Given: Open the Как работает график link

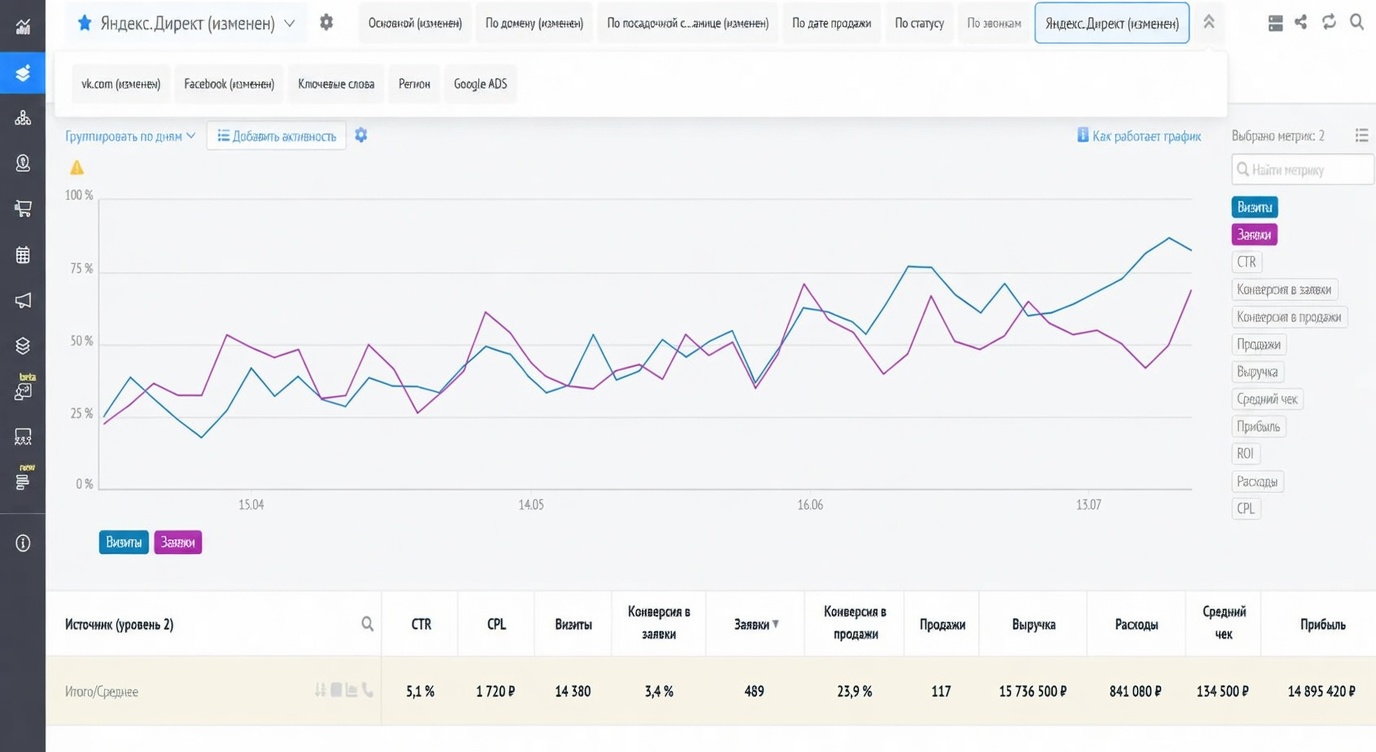Looking at the screenshot, I should pyautogui.click(x=1139, y=136).
